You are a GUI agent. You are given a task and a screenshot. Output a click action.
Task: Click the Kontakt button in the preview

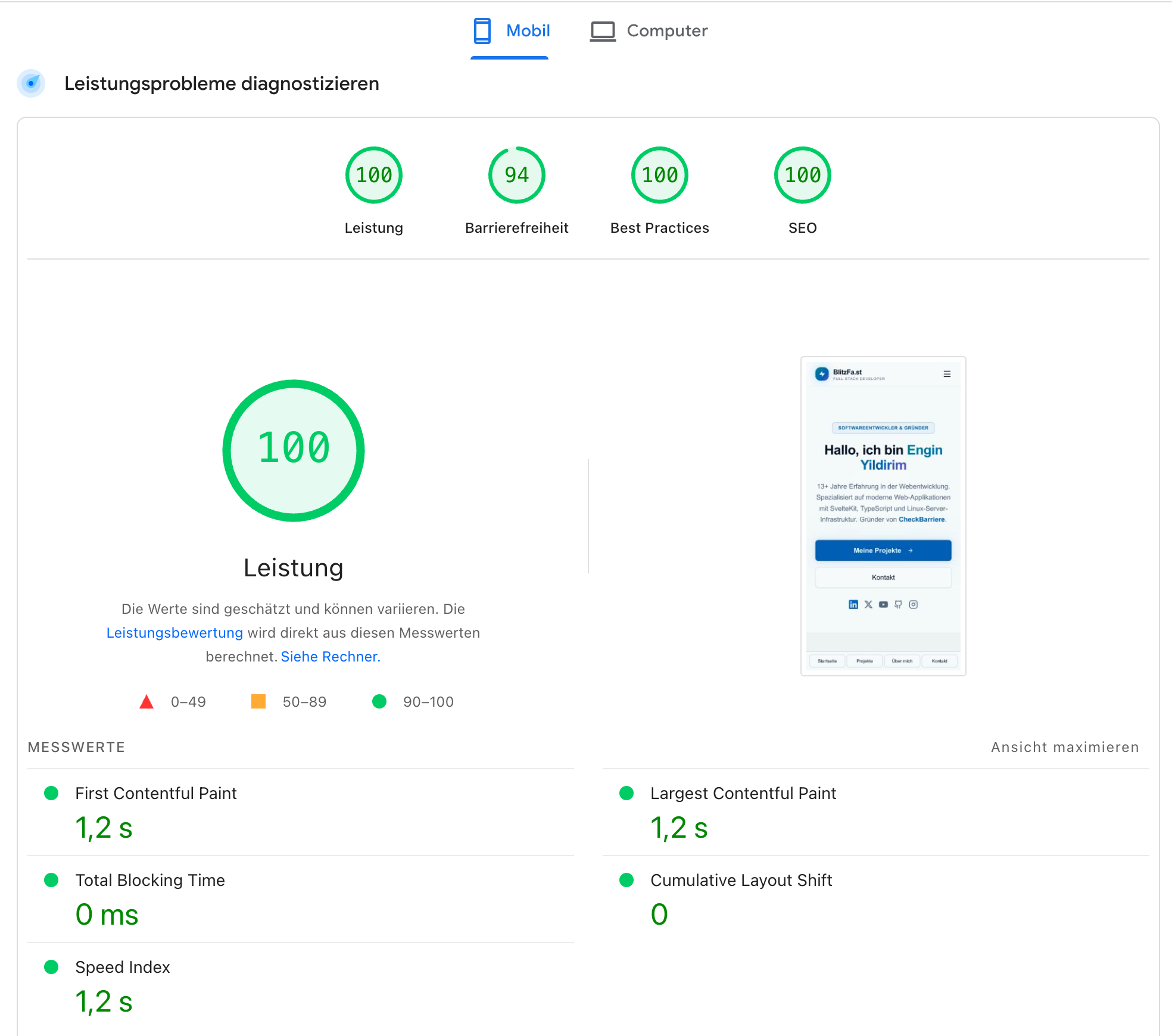click(883, 577)
